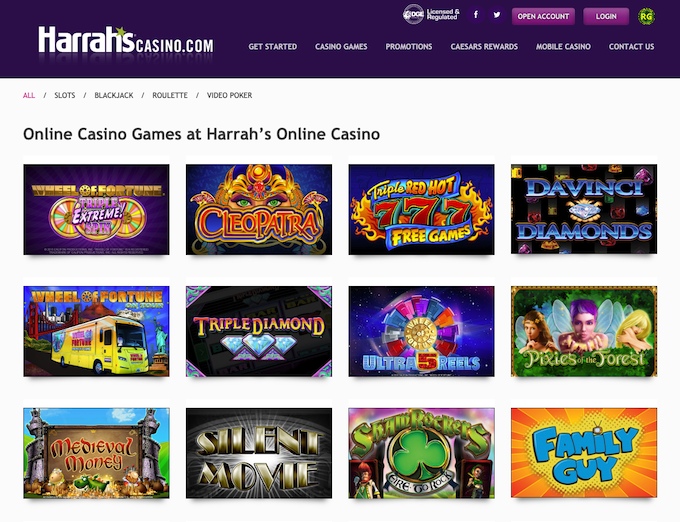Click the Harrah's Casino logo
This screenshot has height=522, width=680.
[126, 41]
